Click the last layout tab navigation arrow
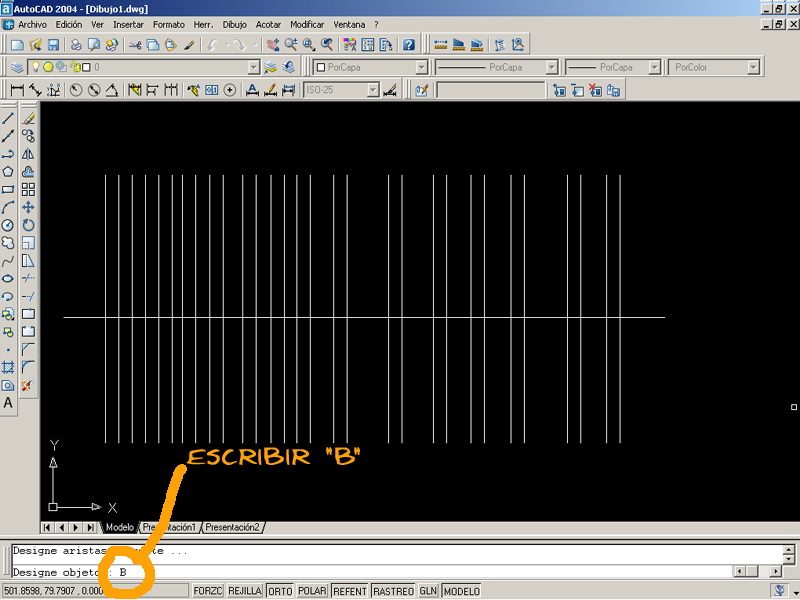Viewport: 800px width, 600px height. (90, 528)
